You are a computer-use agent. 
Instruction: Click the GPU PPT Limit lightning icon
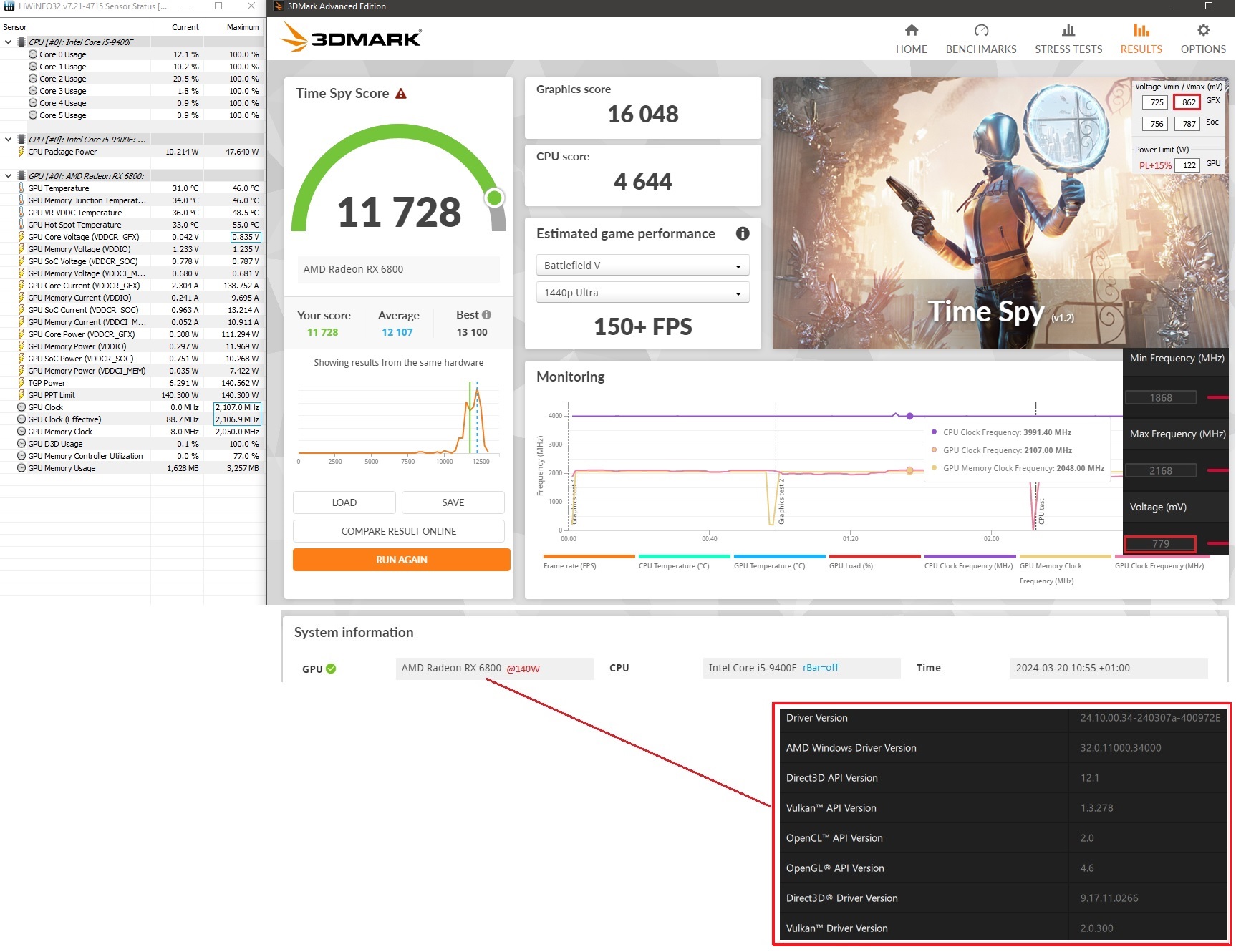point(21,395)
